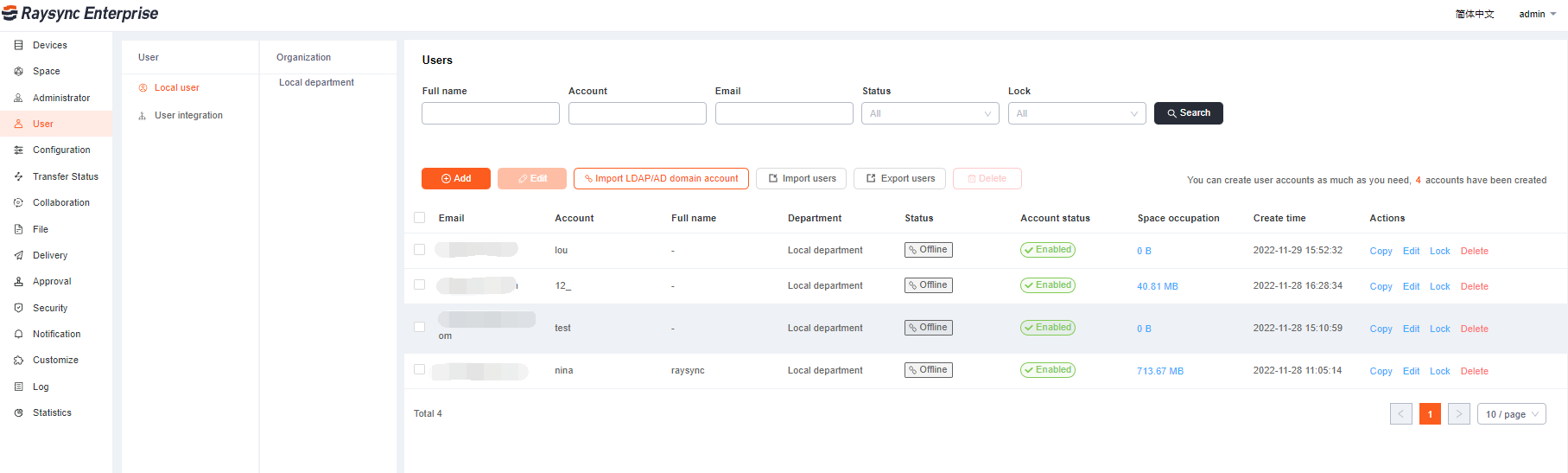Open Devices in the sidebar

pos(56,45)
